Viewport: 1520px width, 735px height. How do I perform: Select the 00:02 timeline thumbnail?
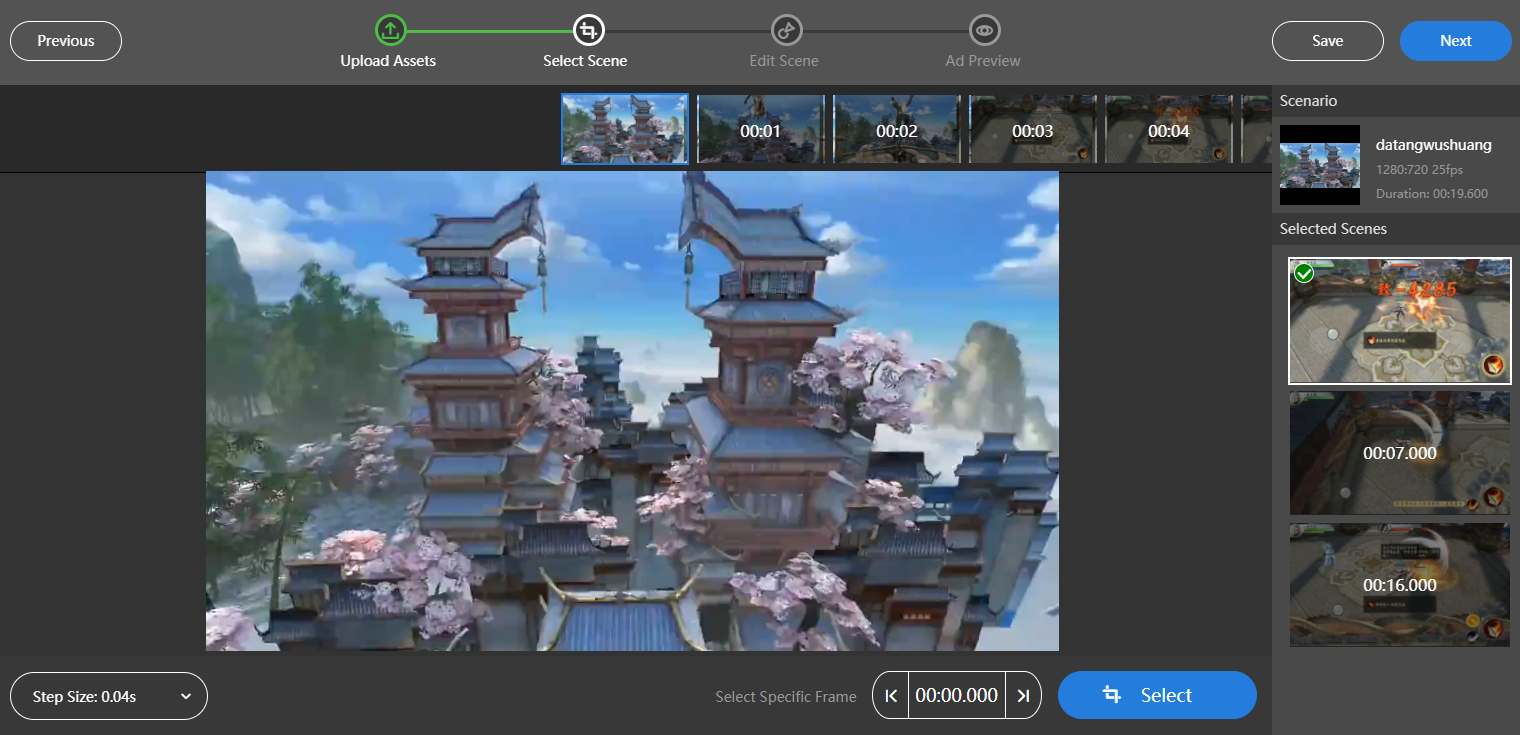coord(896,129)
